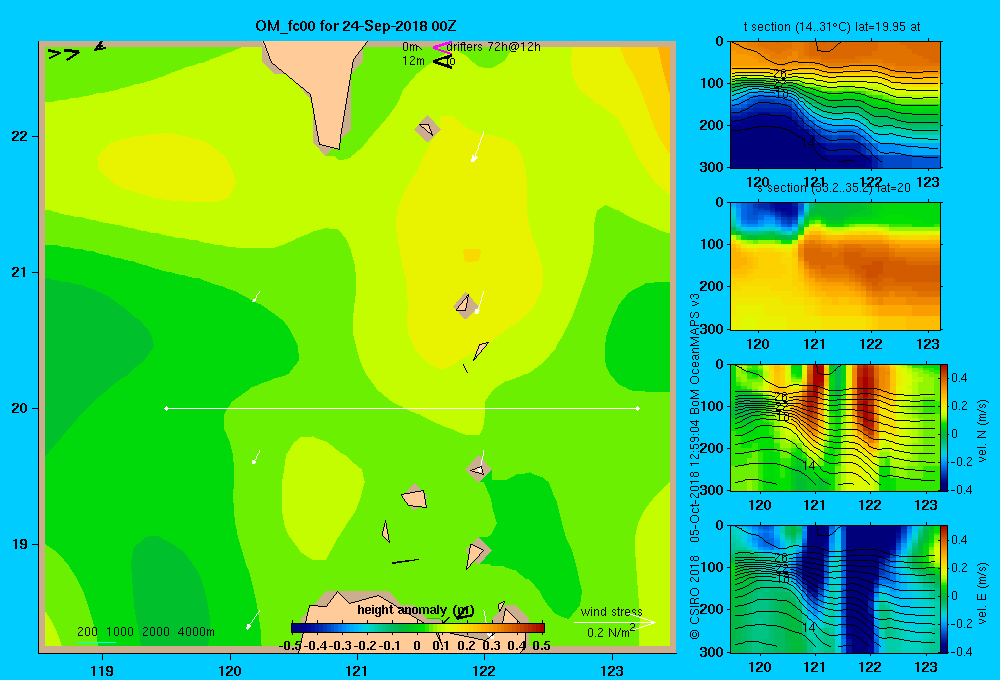Click the height anomaly color bar
This screenshot has width=1000, height=680.
click(418, 628)
